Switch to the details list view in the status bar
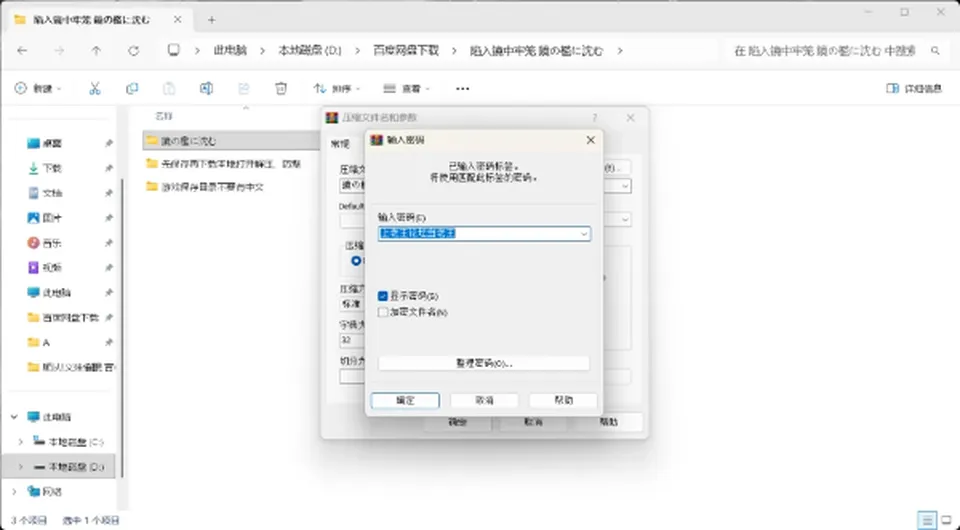This screenshot has width=960, height=530. [x=928, y=520]
